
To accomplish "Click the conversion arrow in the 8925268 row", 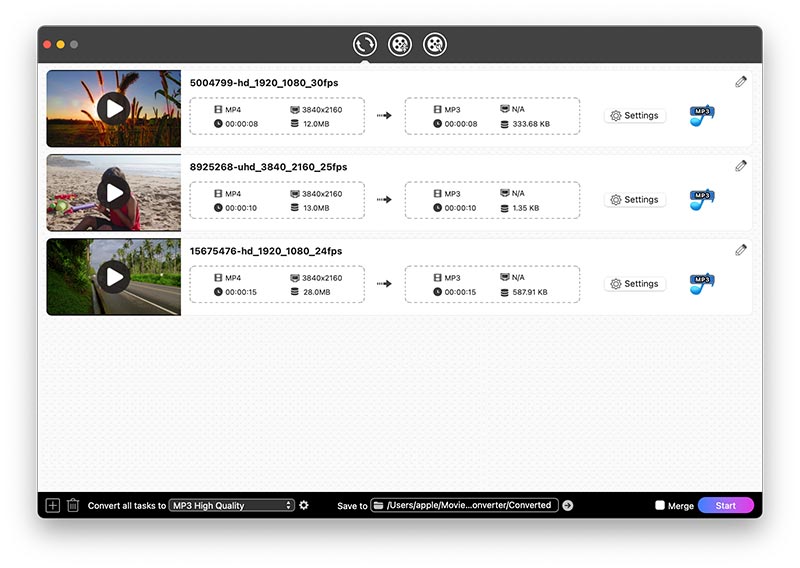I will click(384, 200).
